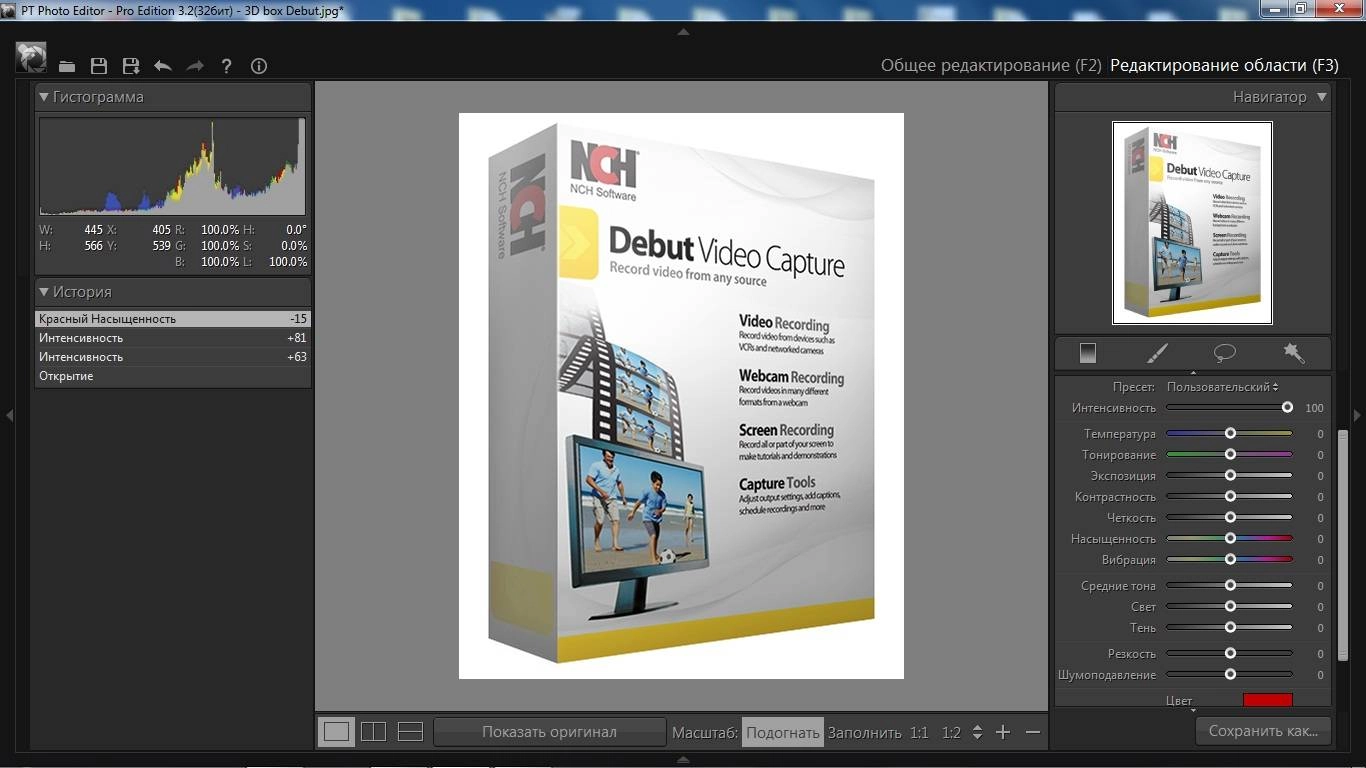The height and width of the screenshot is (768, 1366).
Task: Click the Save As floppy-with-arrow icon
Action: point(131,66)
